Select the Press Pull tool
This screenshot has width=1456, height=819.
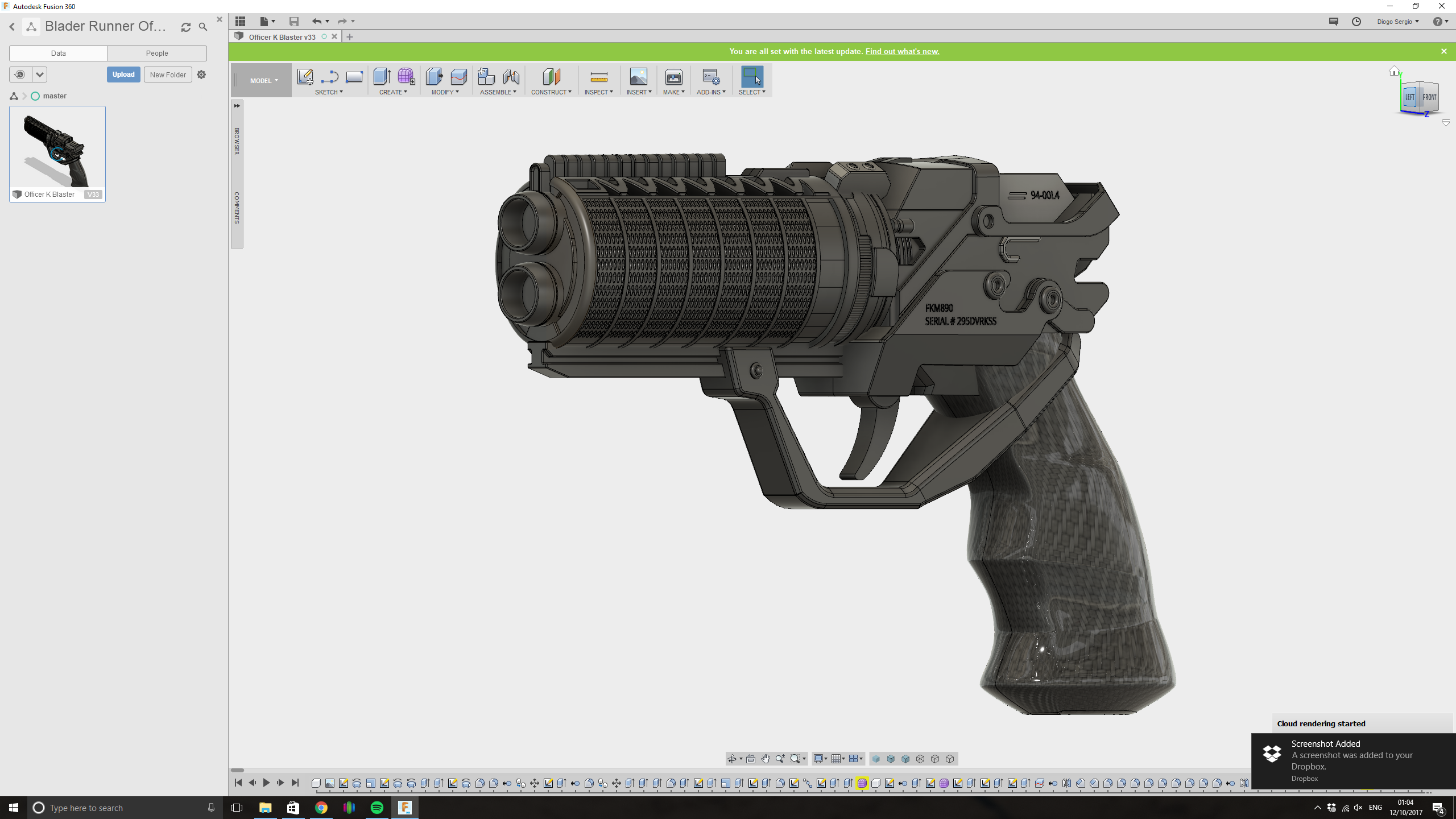434,76
